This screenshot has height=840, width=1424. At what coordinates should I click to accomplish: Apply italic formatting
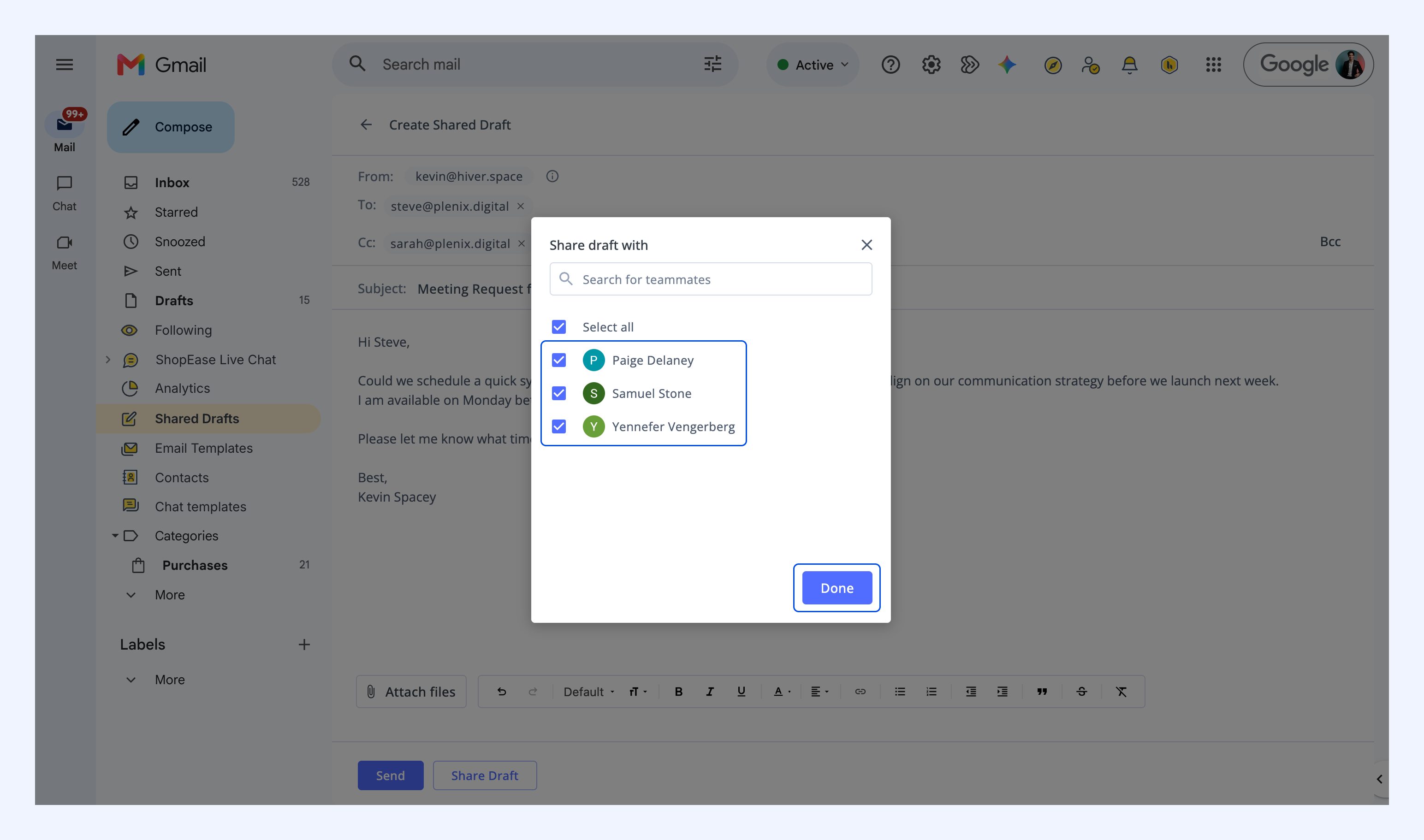coord(709,692)
